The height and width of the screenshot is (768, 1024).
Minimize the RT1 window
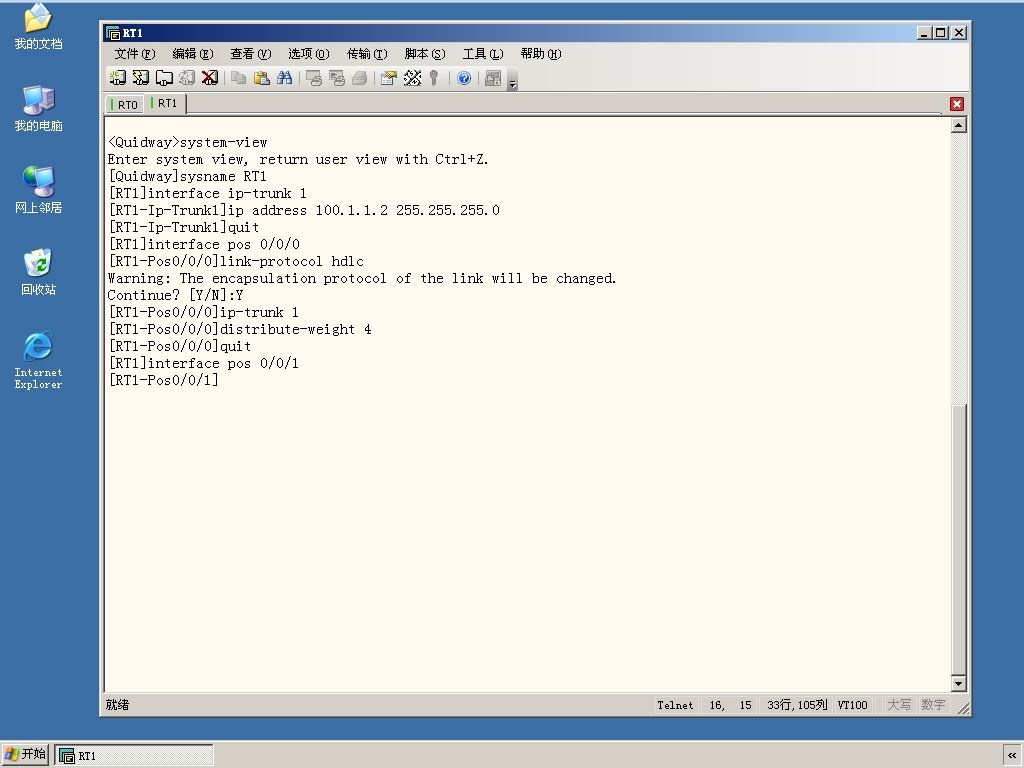click(923, 33)
